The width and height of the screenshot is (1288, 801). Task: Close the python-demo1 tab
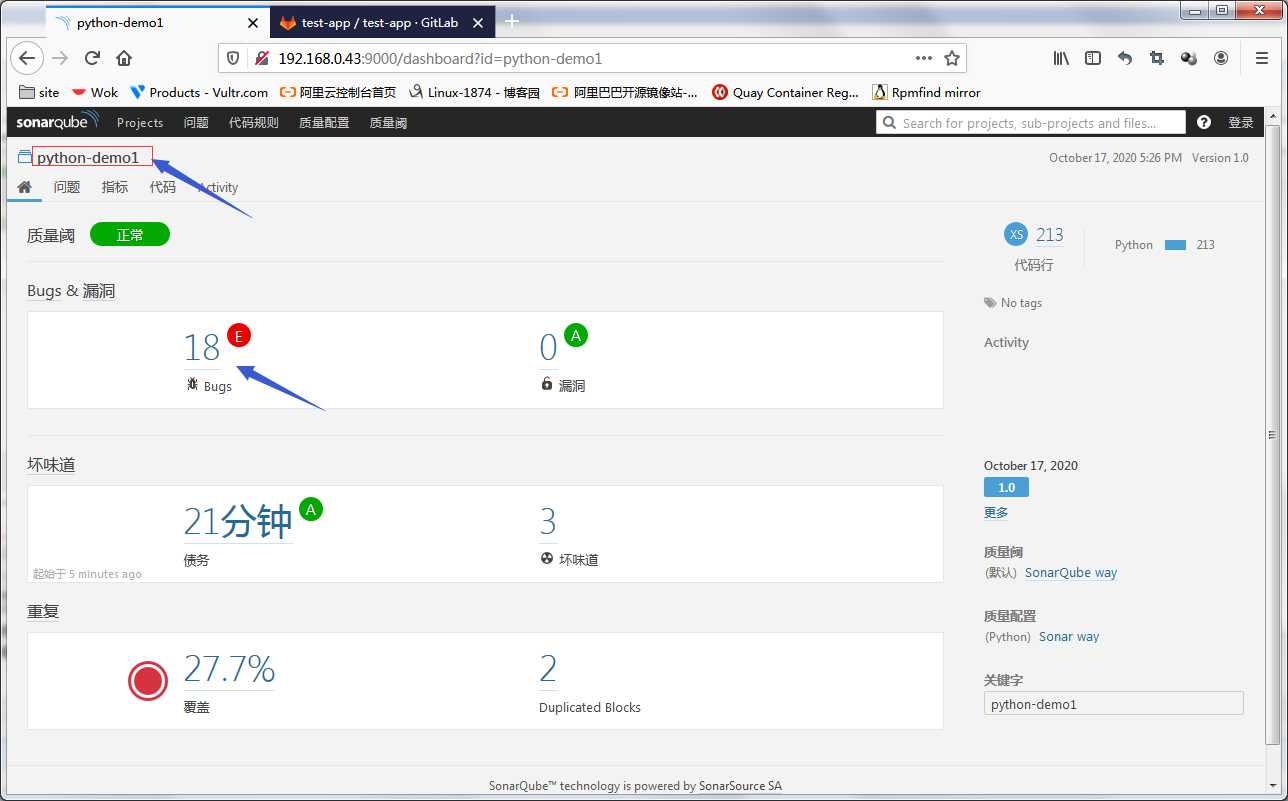(252, 22)
